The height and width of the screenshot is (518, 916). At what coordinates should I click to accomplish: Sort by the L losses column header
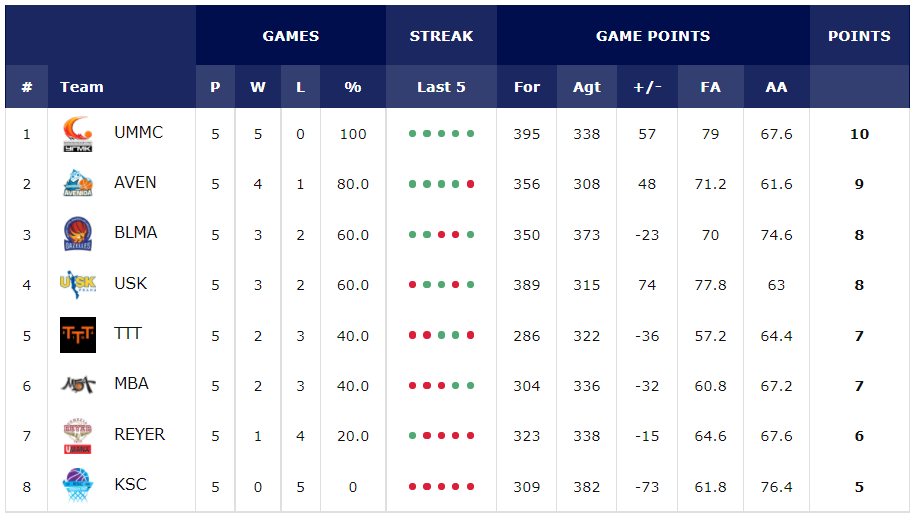point(300,87)
